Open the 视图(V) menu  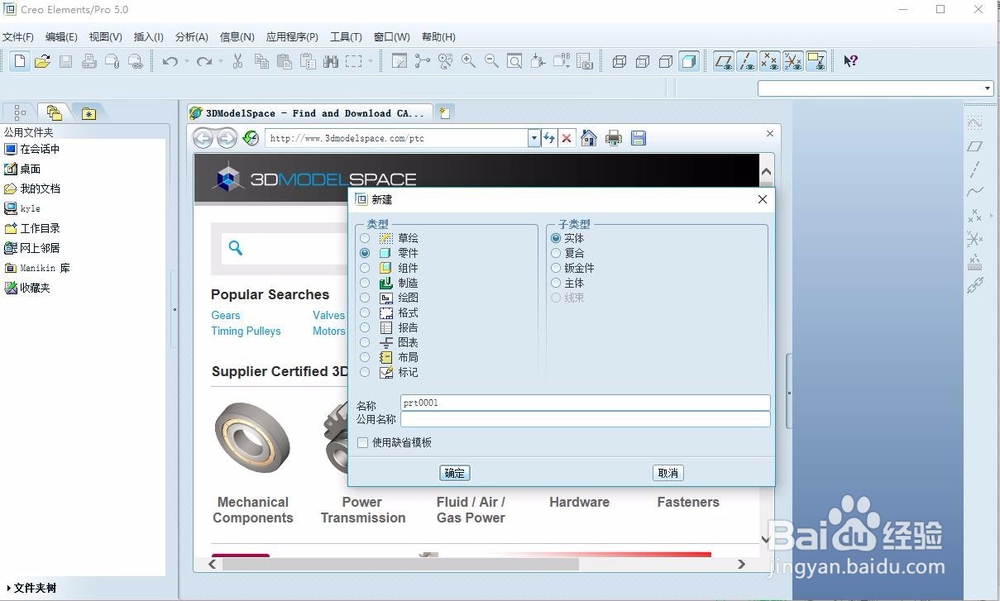[x=105, y=37]
